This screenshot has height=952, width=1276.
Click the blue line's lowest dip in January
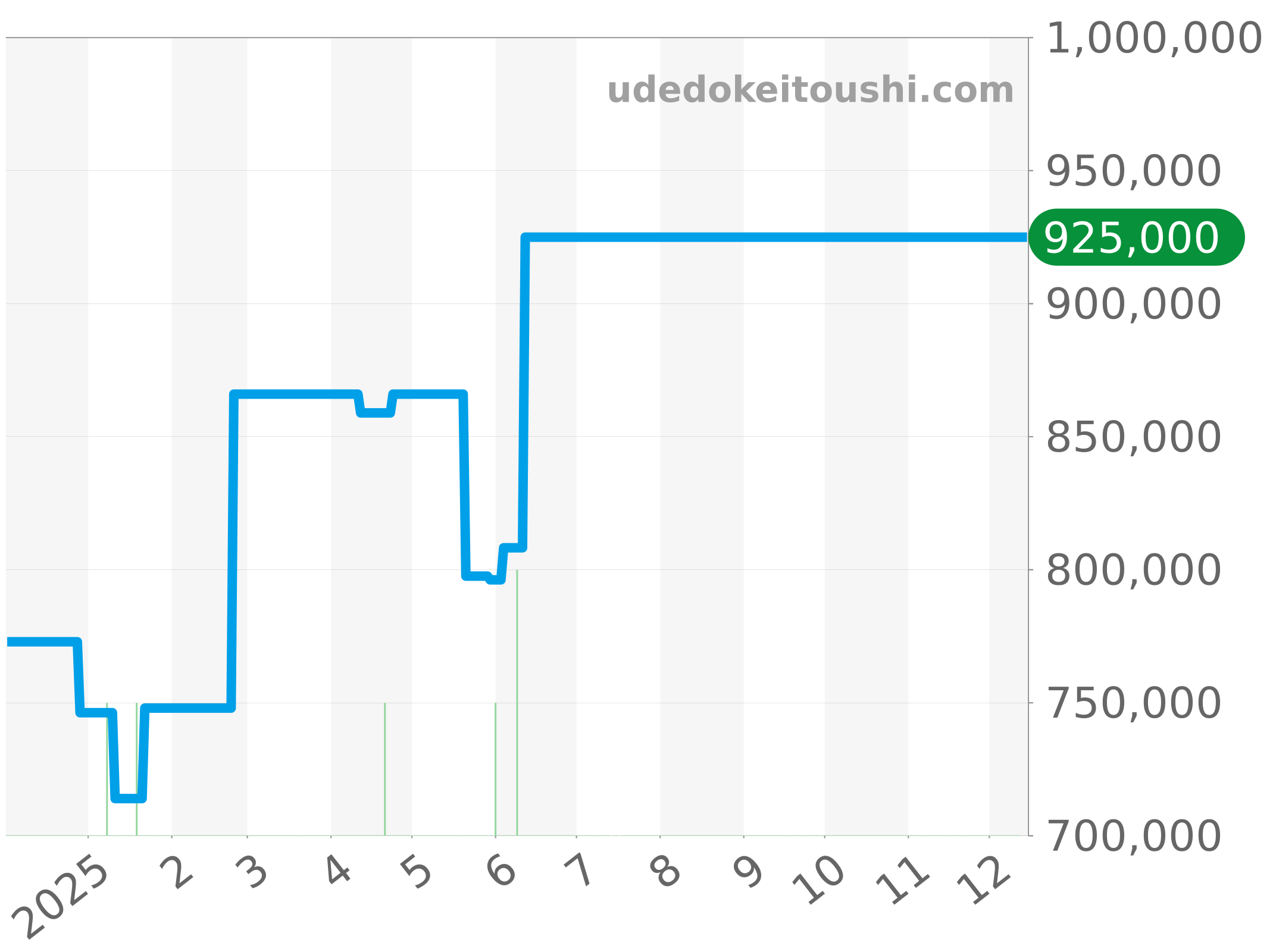click(x=129, y=798)
